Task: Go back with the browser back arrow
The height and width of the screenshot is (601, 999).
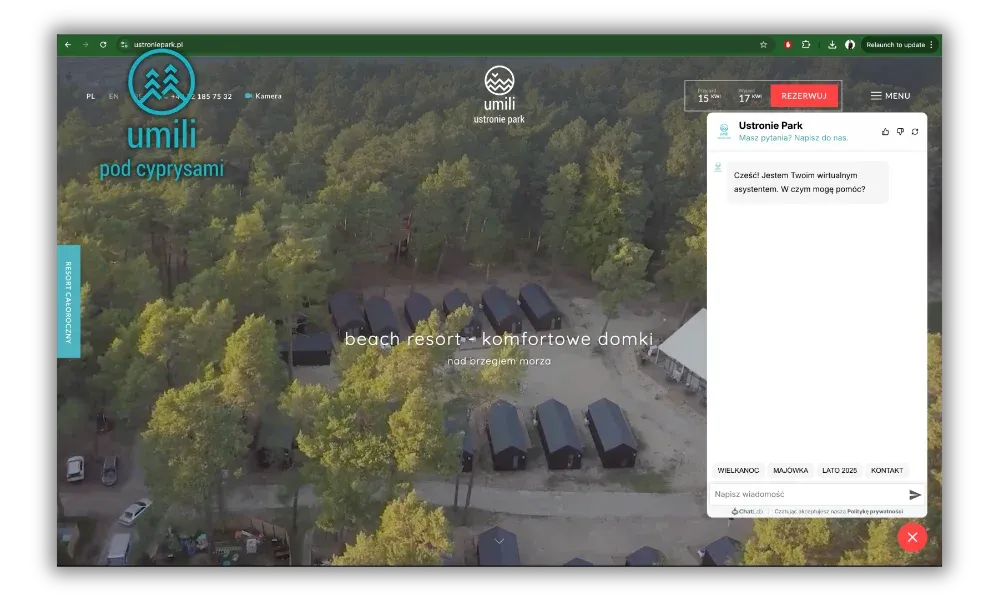Action: (68, 45)
